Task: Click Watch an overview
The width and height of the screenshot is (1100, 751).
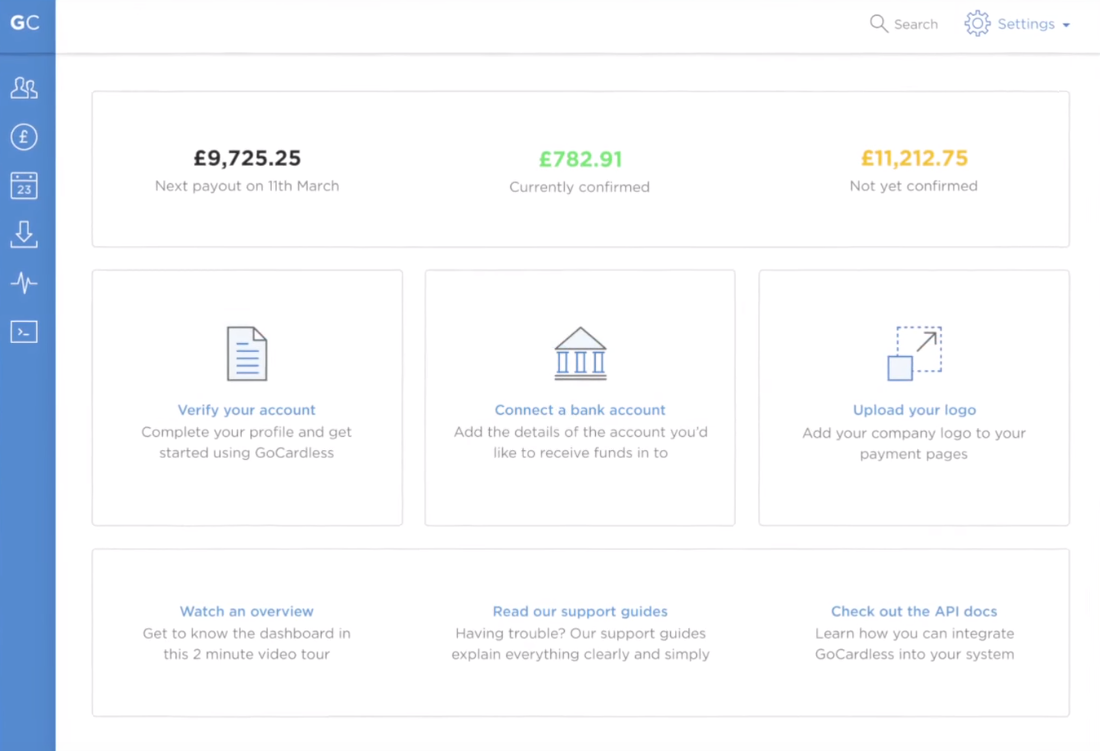Action: pos(246,611)
